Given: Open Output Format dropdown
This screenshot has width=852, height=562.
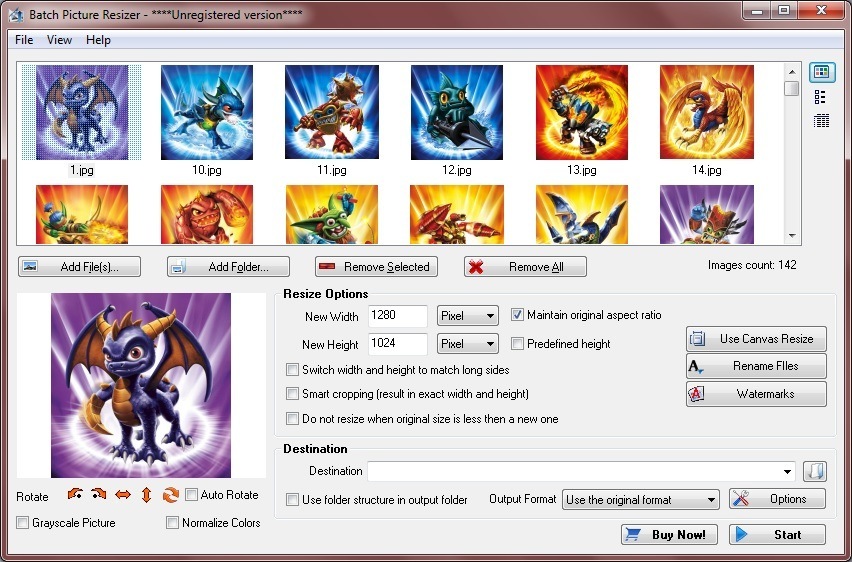Looking at the screenshot, I should pos(641,499).
